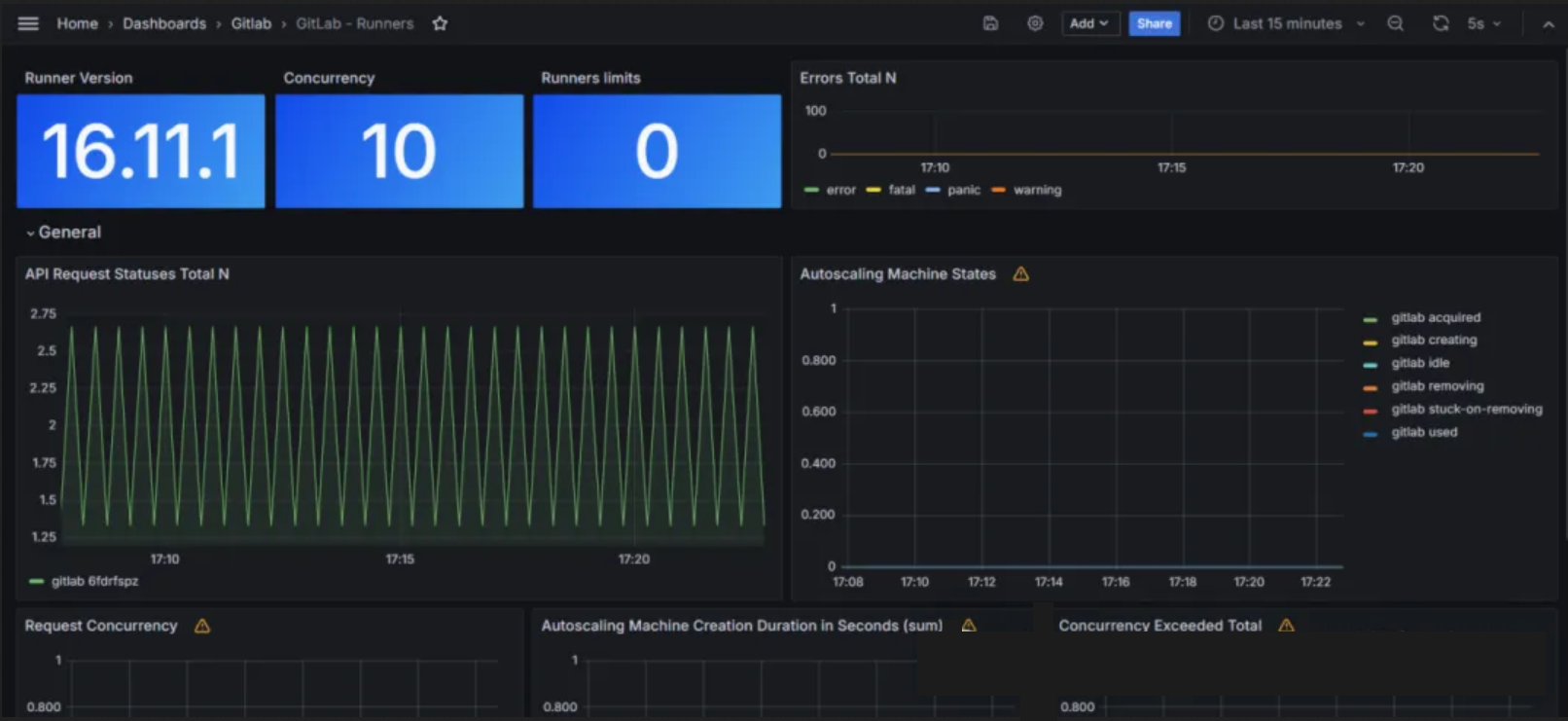This screenshot has width=1568, height=721.
Task: Click the red color swatch for gitlab stuck-on-removing
Action: pyautogui.click(x=1370, y=411)
